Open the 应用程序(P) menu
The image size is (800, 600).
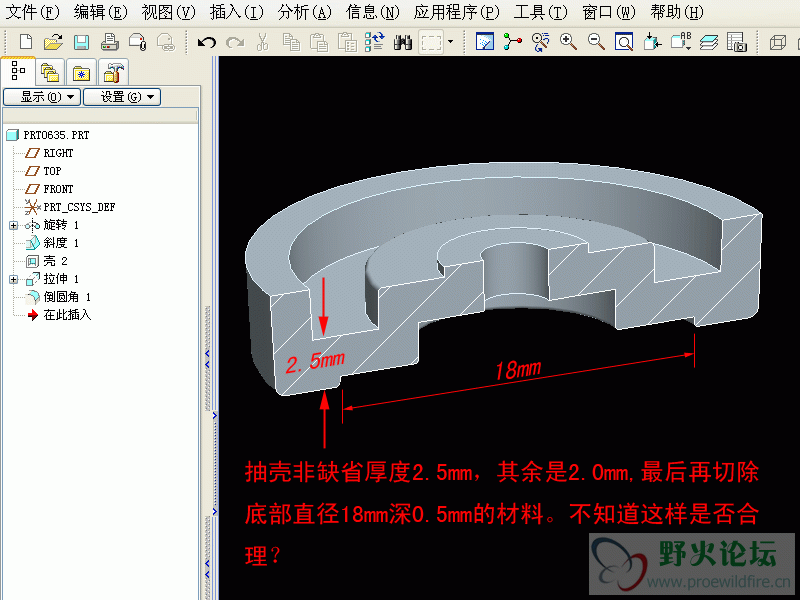coord(457,12)
